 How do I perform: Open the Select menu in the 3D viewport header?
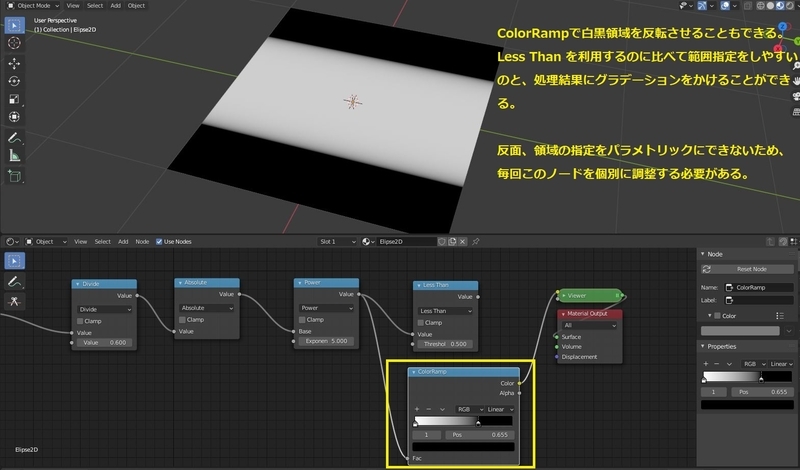(x=95, y=6)
